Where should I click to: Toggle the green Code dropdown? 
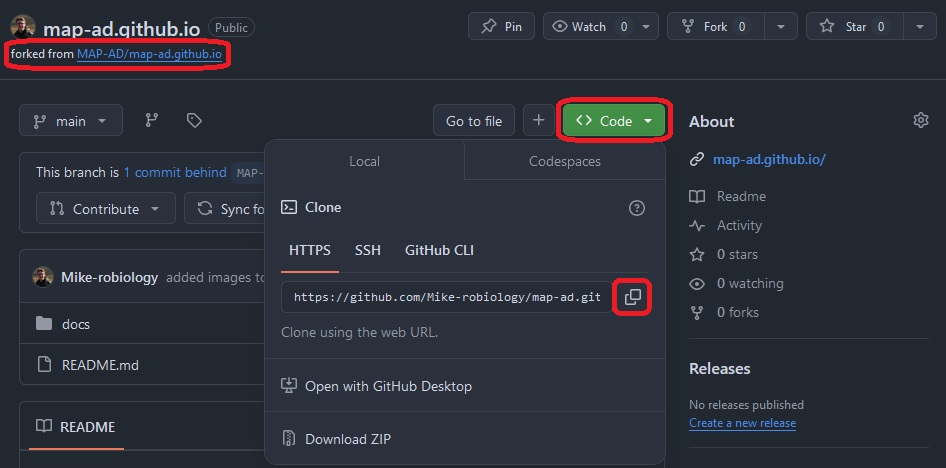[x=614, y=121]
